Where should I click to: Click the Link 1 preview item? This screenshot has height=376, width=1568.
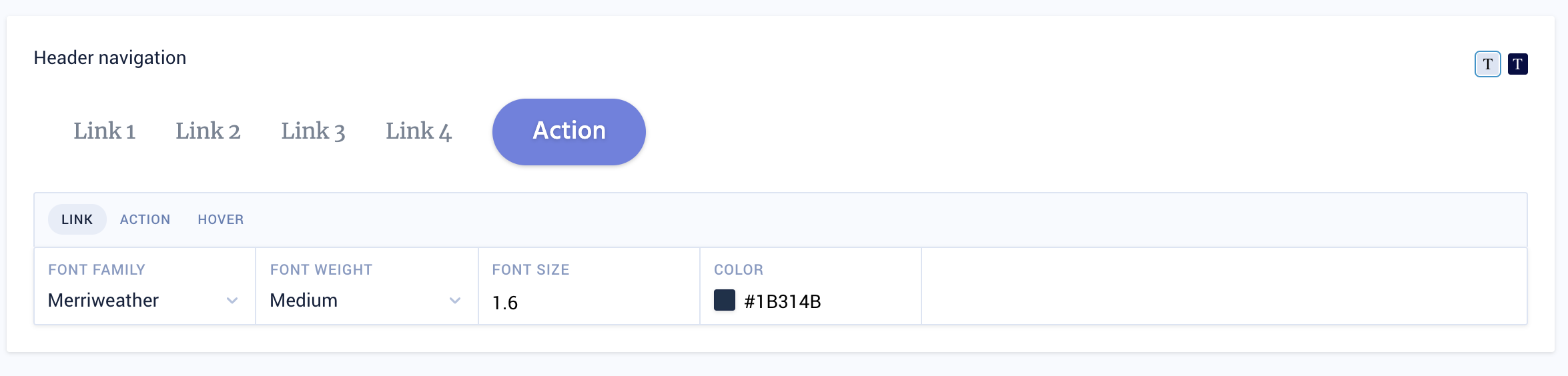tap(104, 131)
